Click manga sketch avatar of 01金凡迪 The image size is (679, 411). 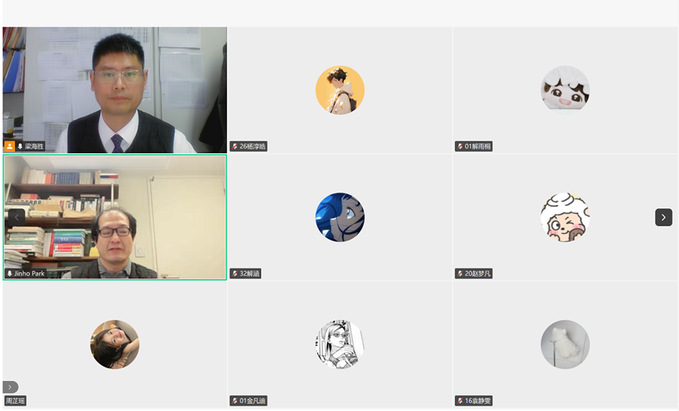tap(340, 344)
